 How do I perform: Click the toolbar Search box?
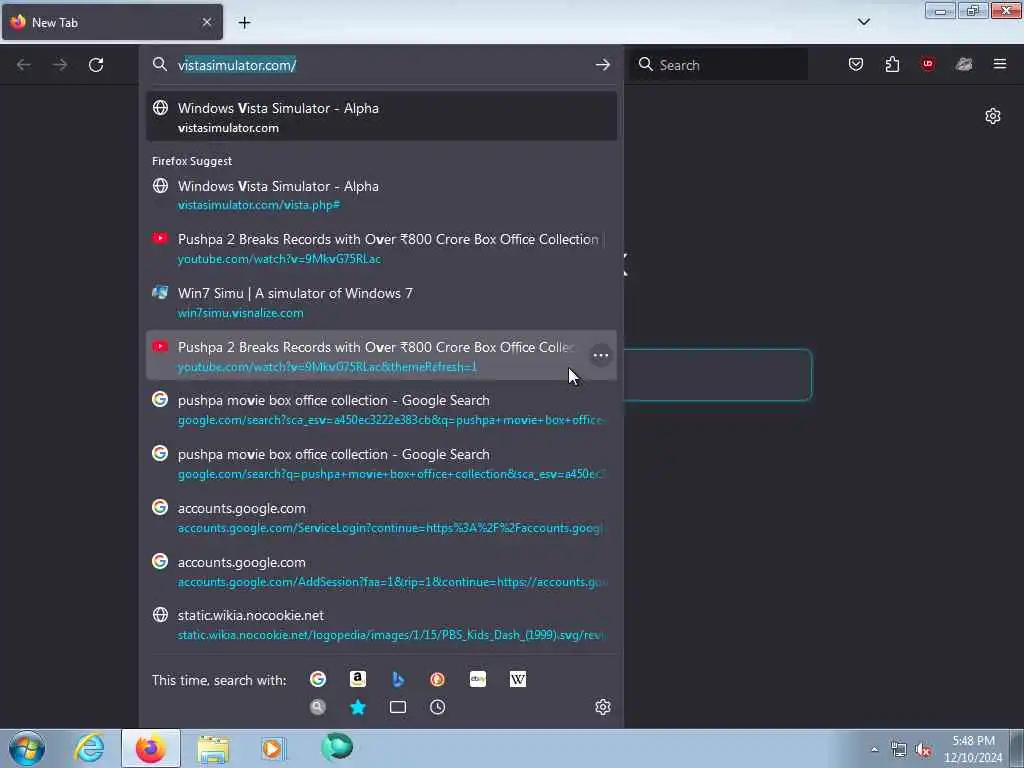coord(718,65)
